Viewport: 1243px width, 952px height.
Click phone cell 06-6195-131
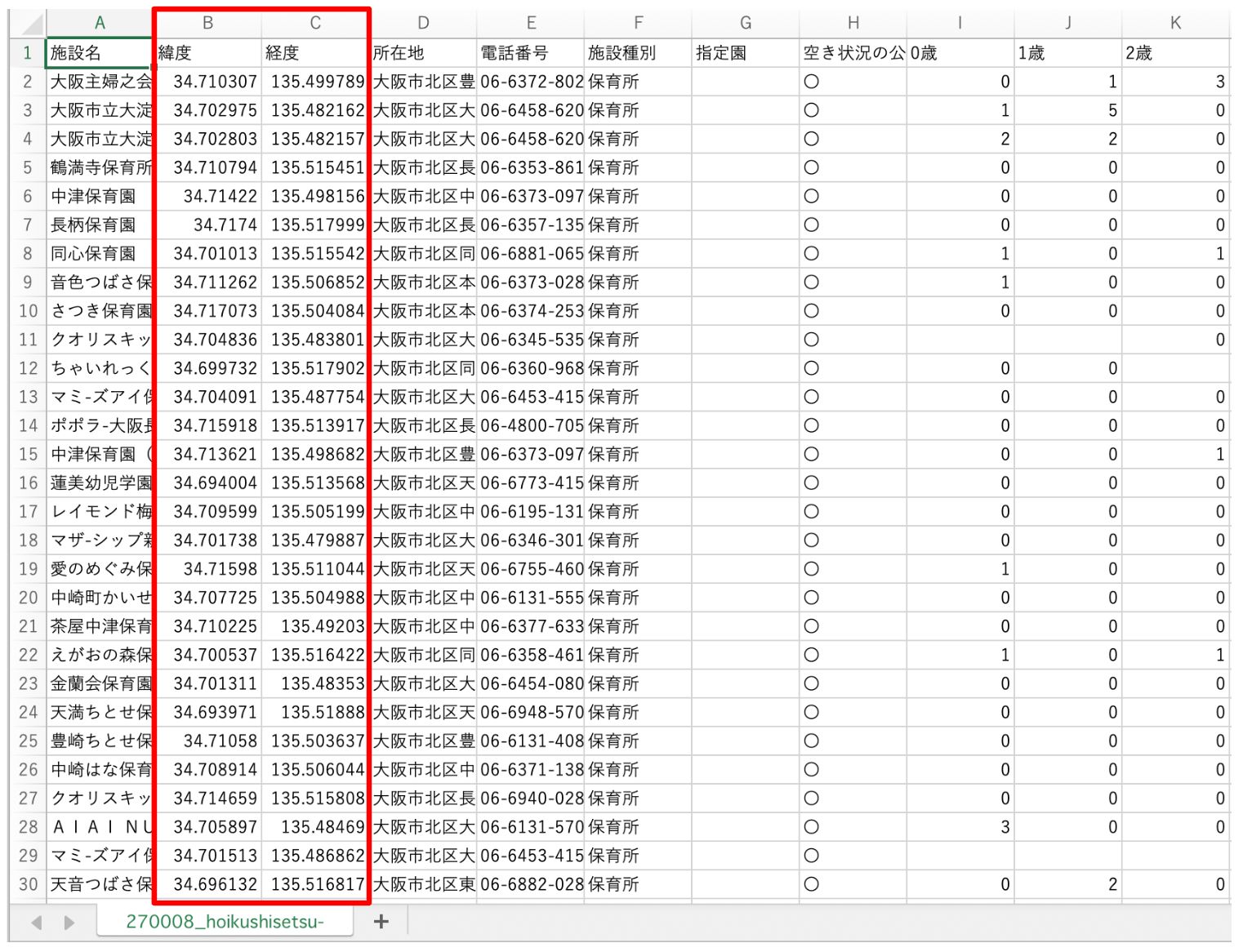click(531, 511)
